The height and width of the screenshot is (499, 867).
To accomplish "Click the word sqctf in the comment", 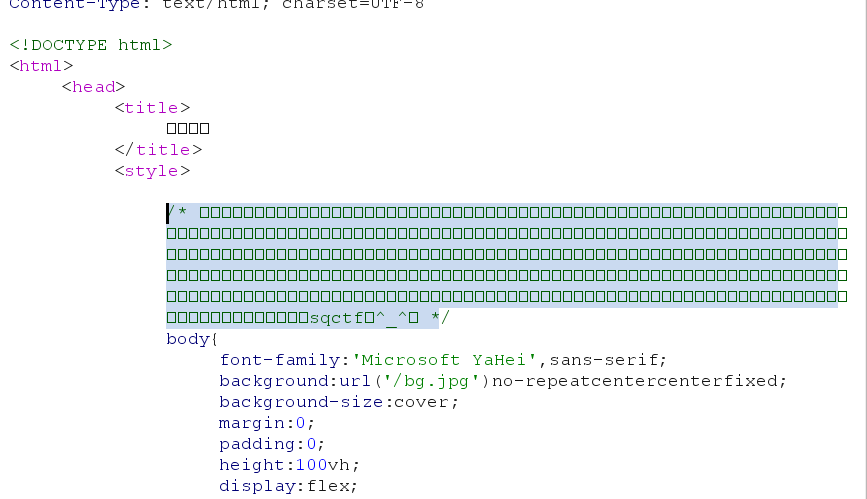I will click(x=330, y=318).
